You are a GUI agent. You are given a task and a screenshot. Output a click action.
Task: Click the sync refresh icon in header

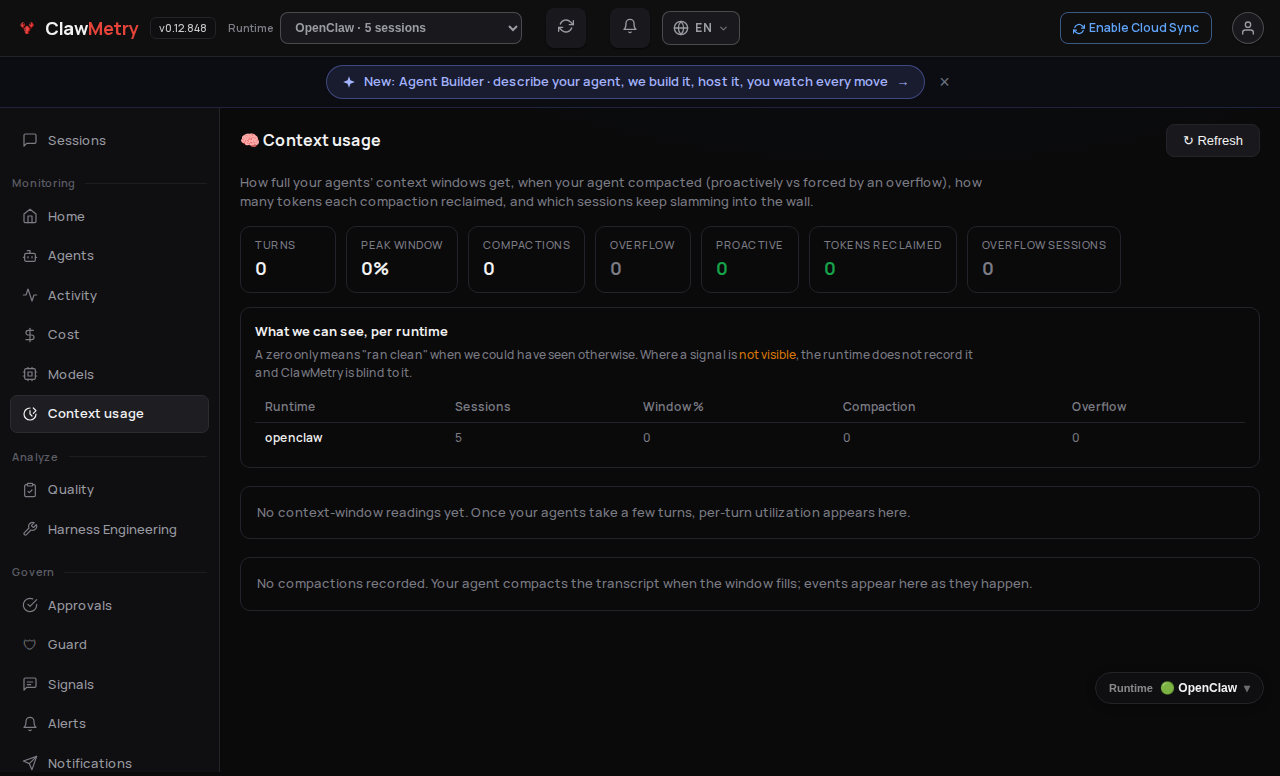pos(566,27)
